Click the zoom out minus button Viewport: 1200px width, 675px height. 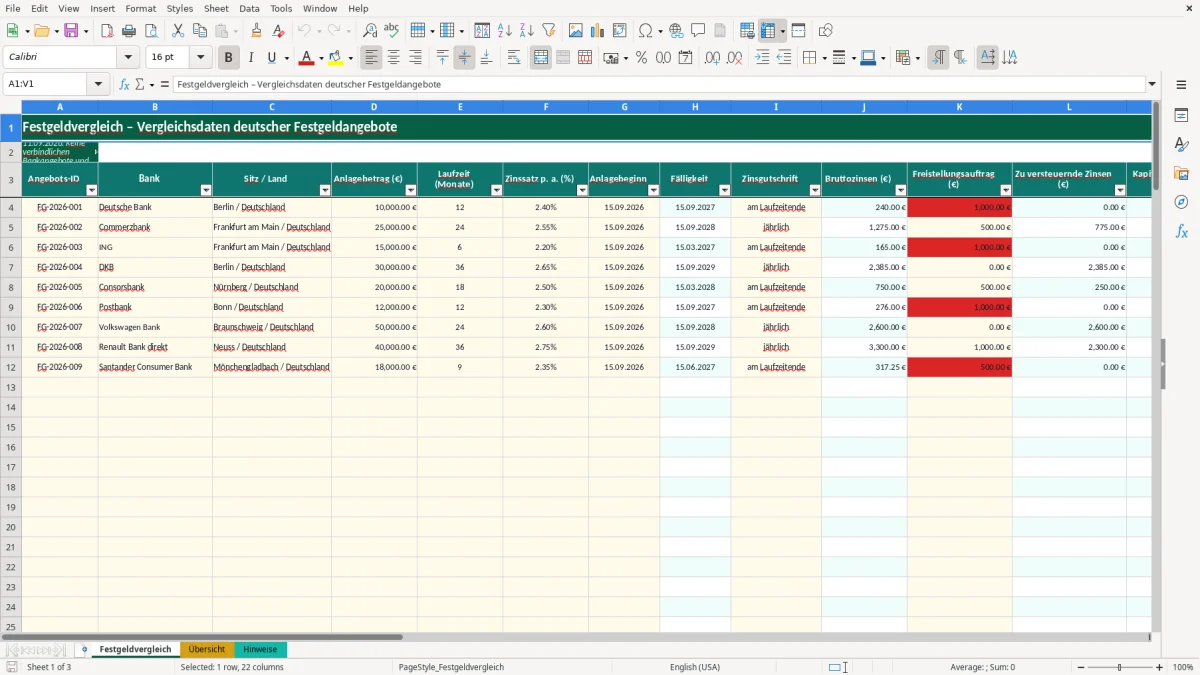1079,667
